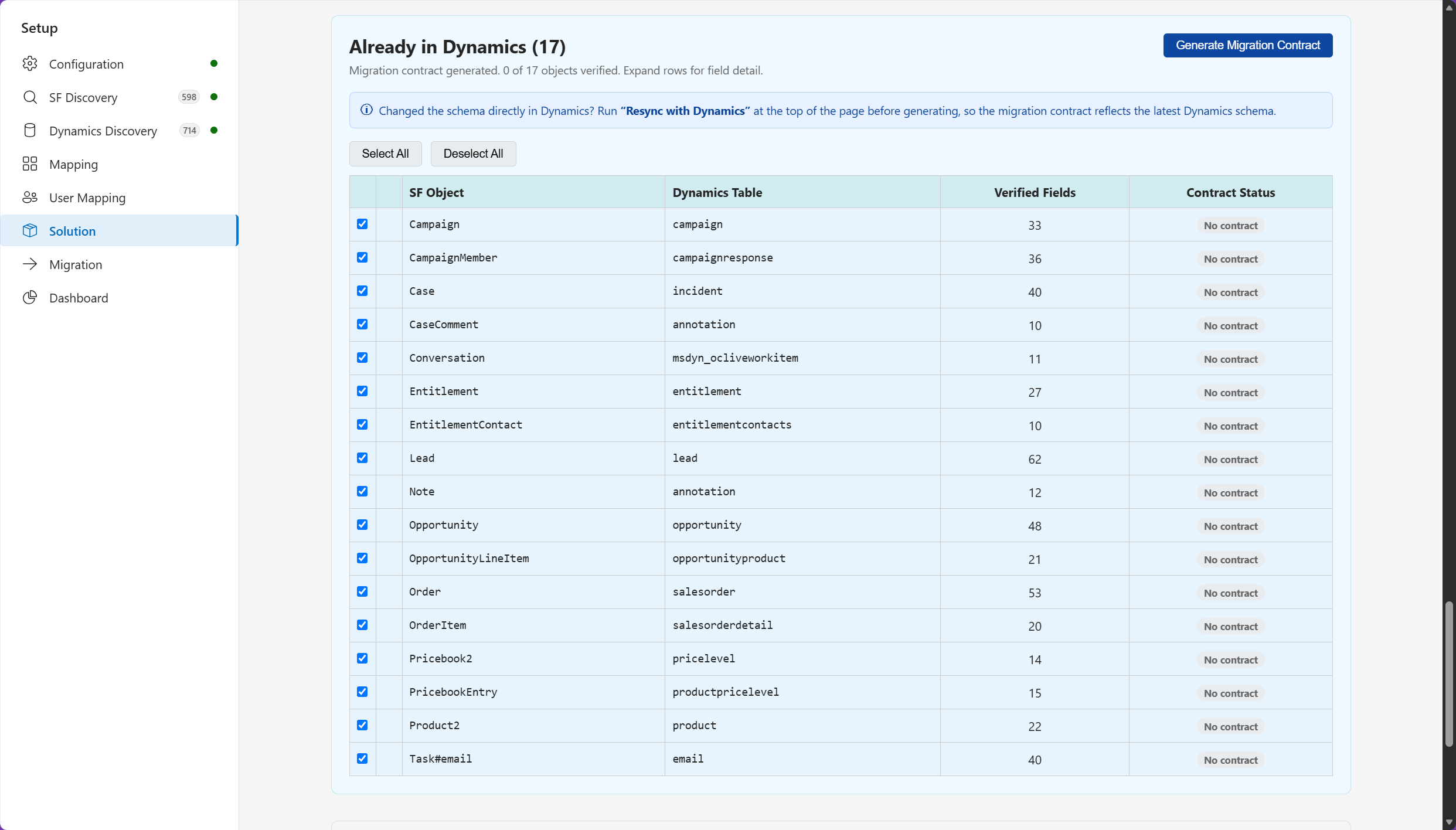
Task: Click the Contract Status column header
Action: click(x=1230, y=192)
